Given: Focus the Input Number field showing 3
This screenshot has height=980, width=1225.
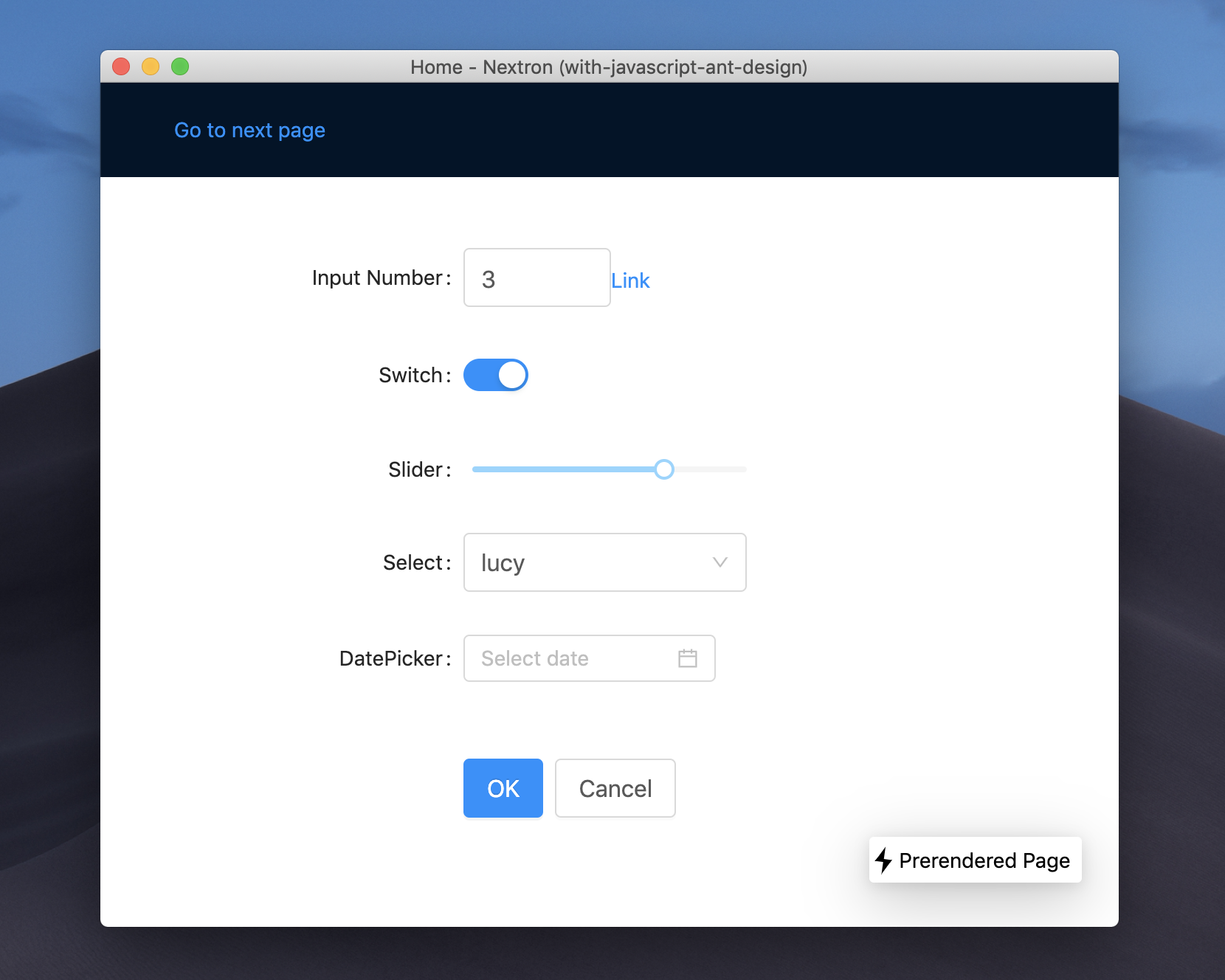Looking at the screenshot, I should coord(537,277).
